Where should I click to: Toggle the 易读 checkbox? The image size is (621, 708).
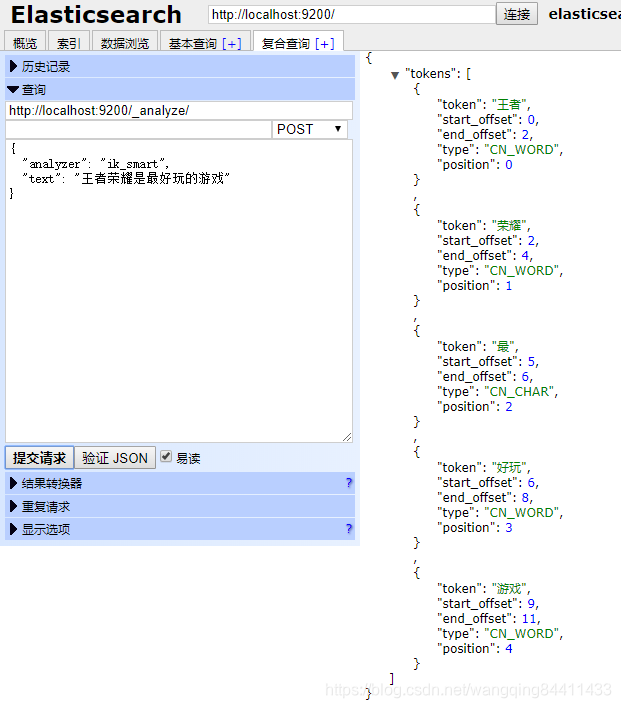click(x=166, y=456)
